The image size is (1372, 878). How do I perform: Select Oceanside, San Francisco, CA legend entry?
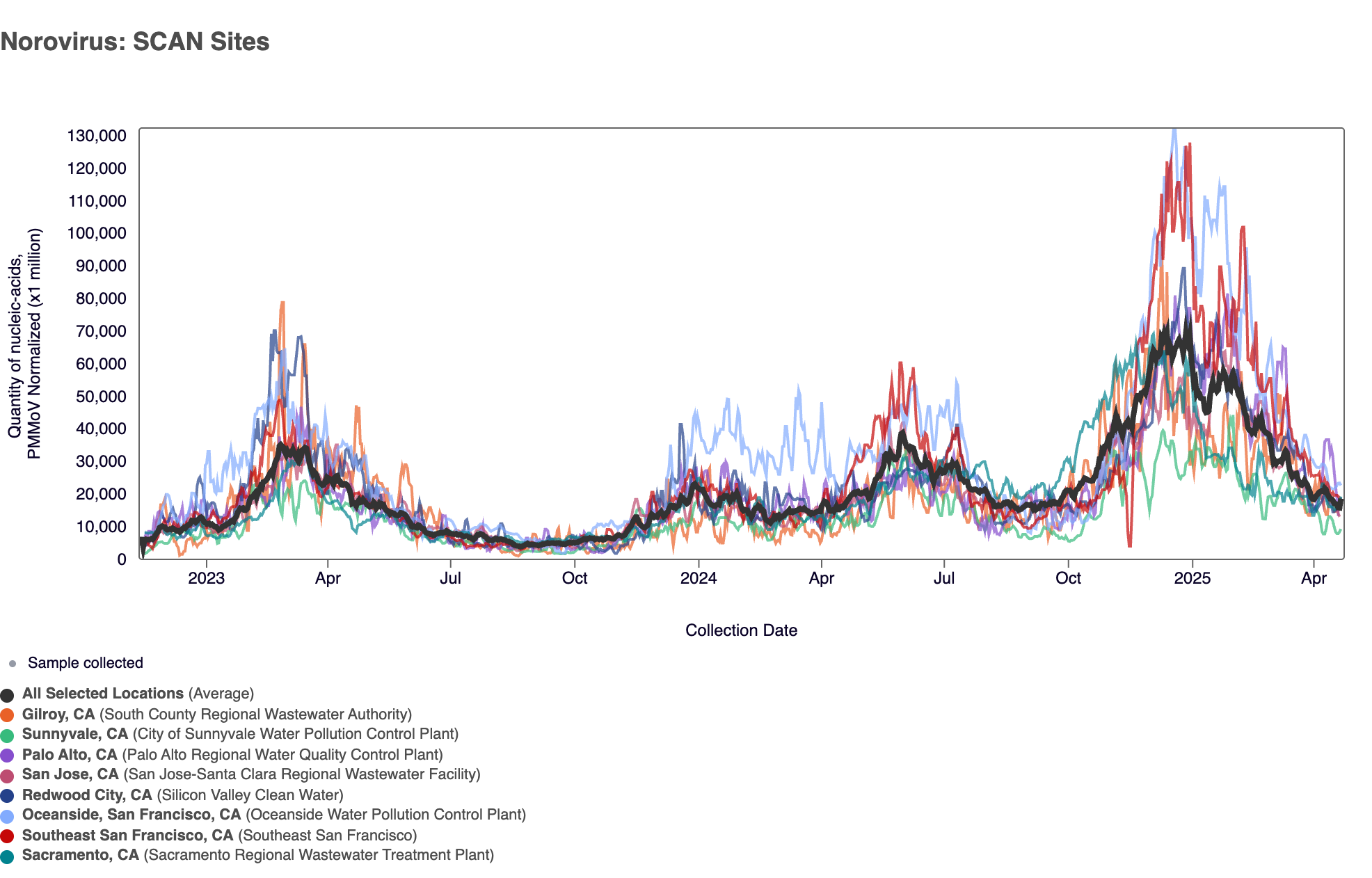tap(131, 815)
